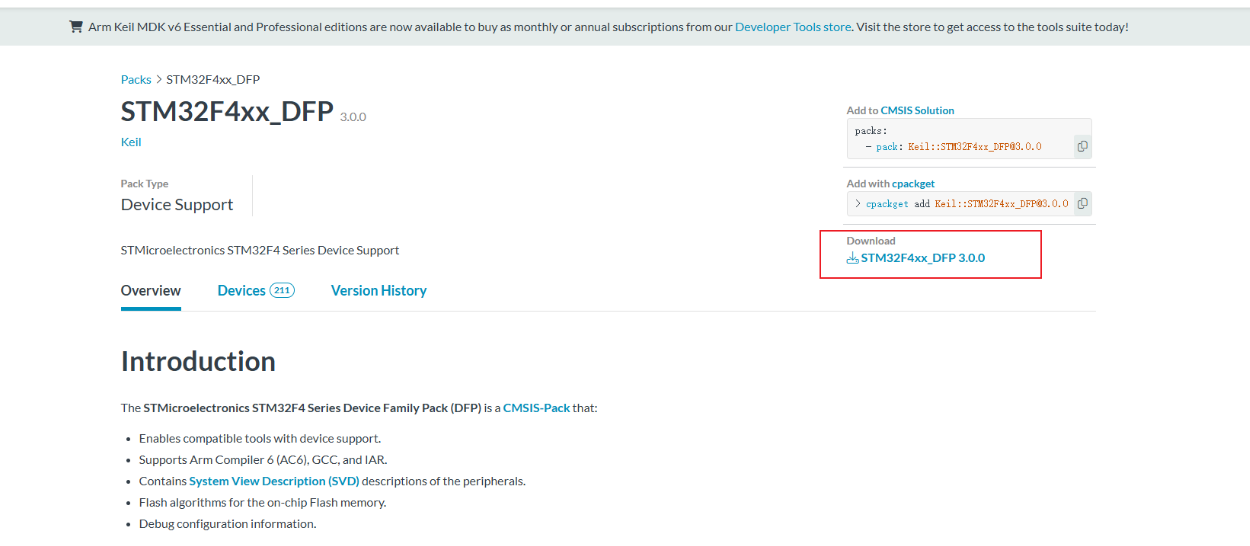Copy the CMSIS Solution packs snippet

point(1082,147)
